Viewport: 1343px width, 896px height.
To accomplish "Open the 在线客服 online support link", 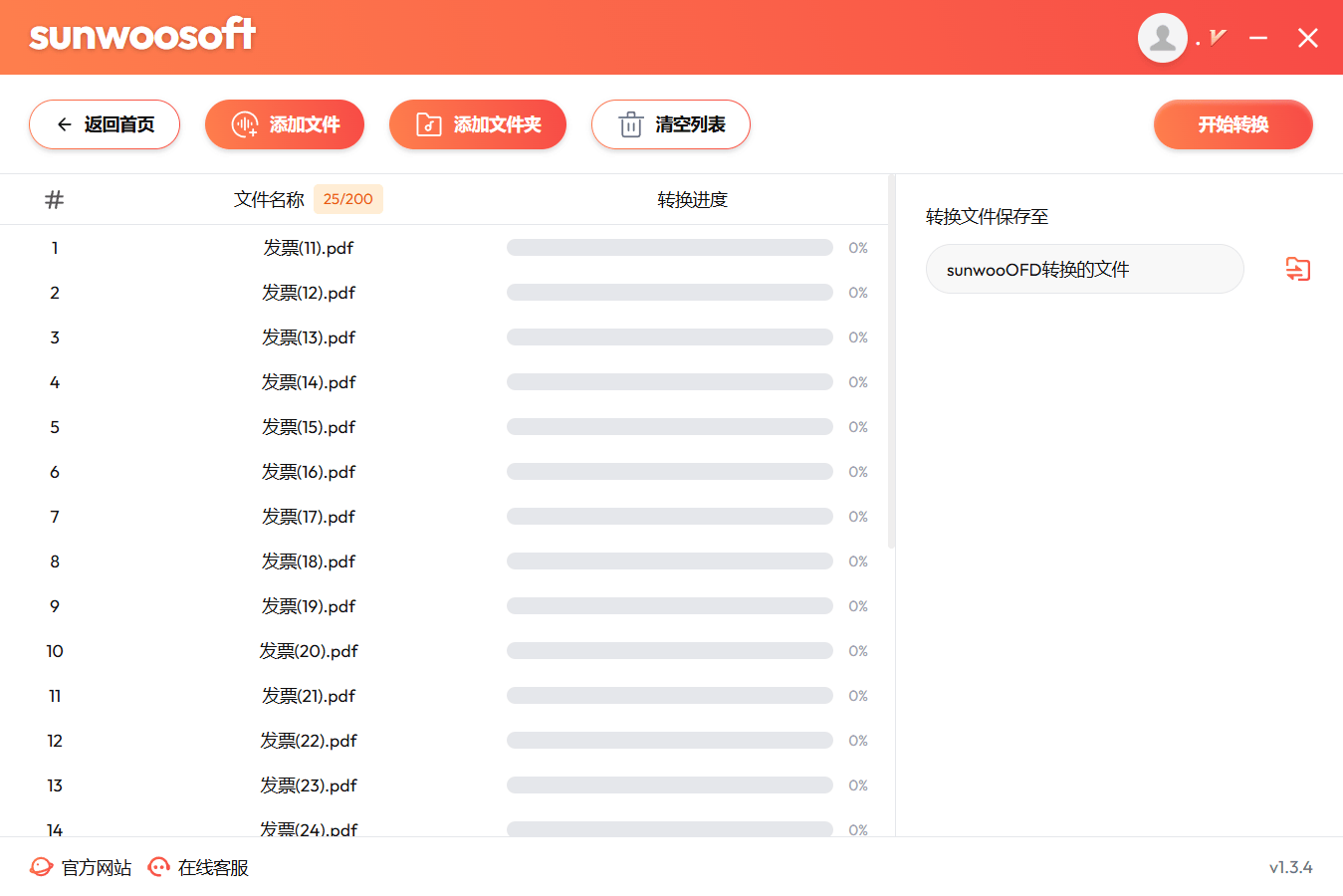I will click(213, 868).
